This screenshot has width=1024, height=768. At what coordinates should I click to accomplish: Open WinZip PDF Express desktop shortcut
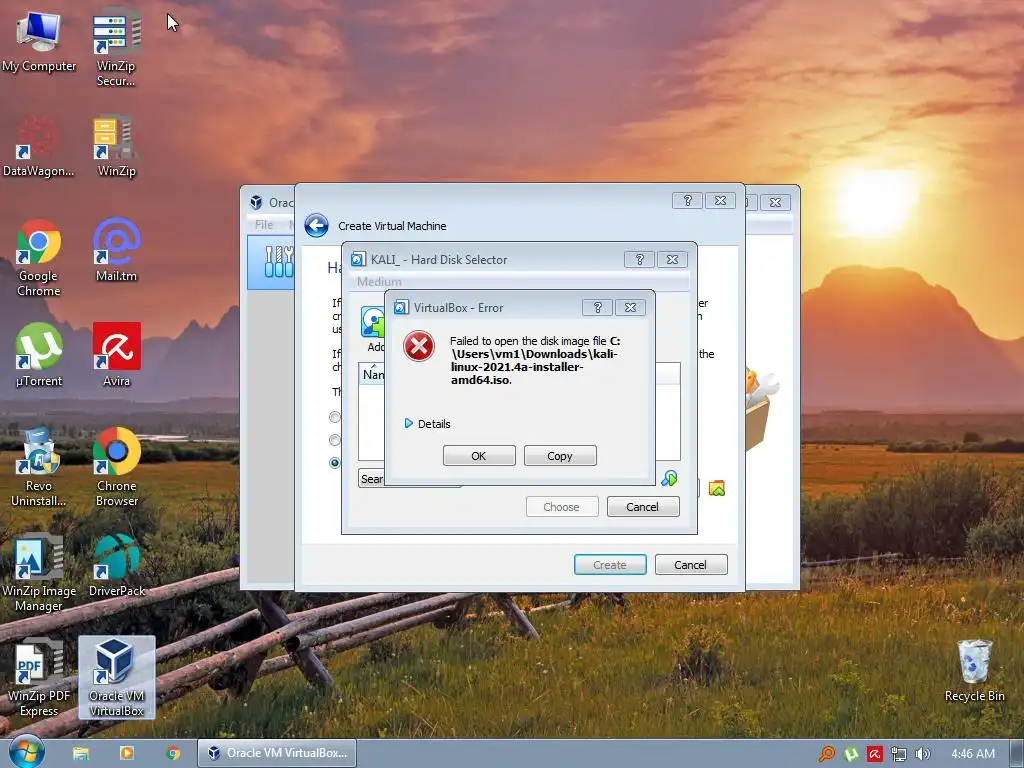39,679
